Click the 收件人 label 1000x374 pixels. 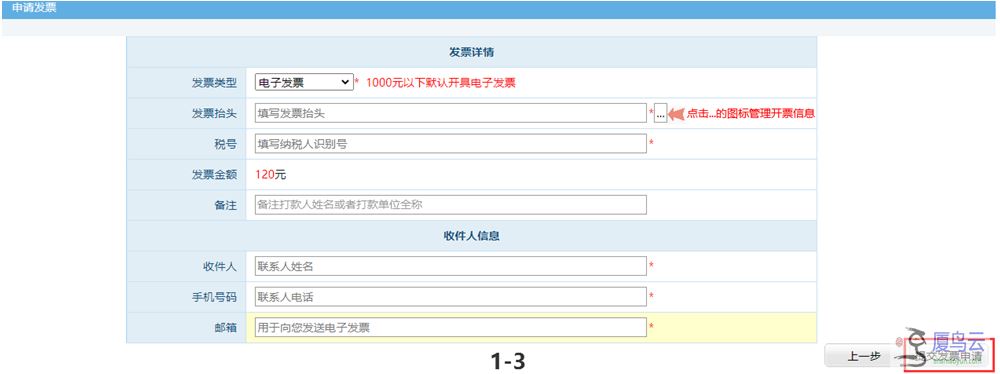(220, 267)
